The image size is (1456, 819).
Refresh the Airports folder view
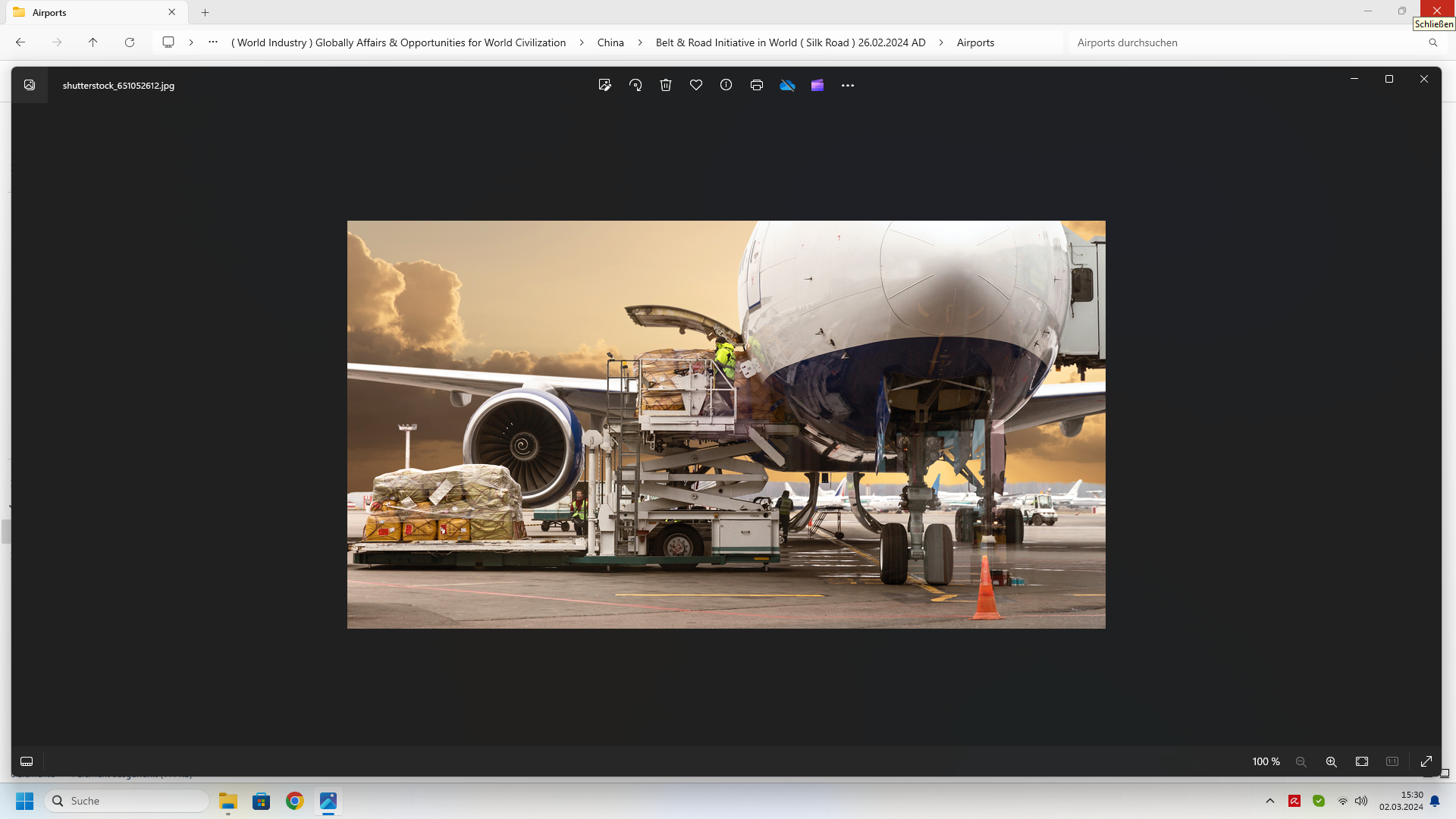pos(130,42)
